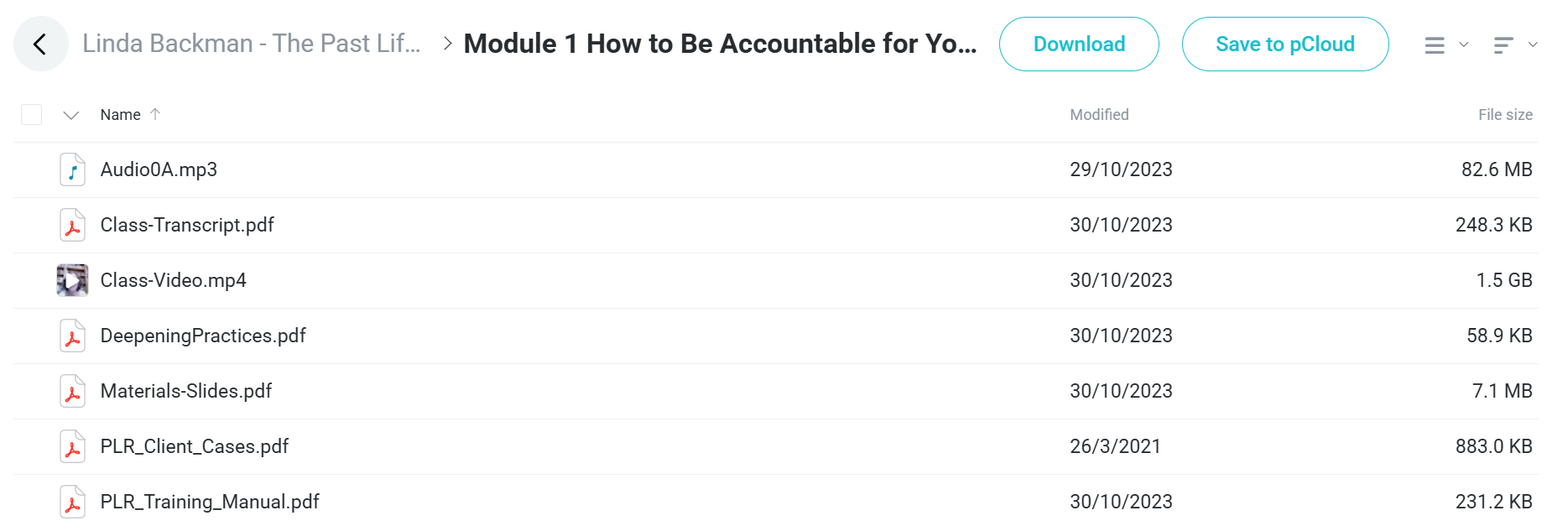
Task: Open the sort options dropdown
Action: (x=1515, y=44)
